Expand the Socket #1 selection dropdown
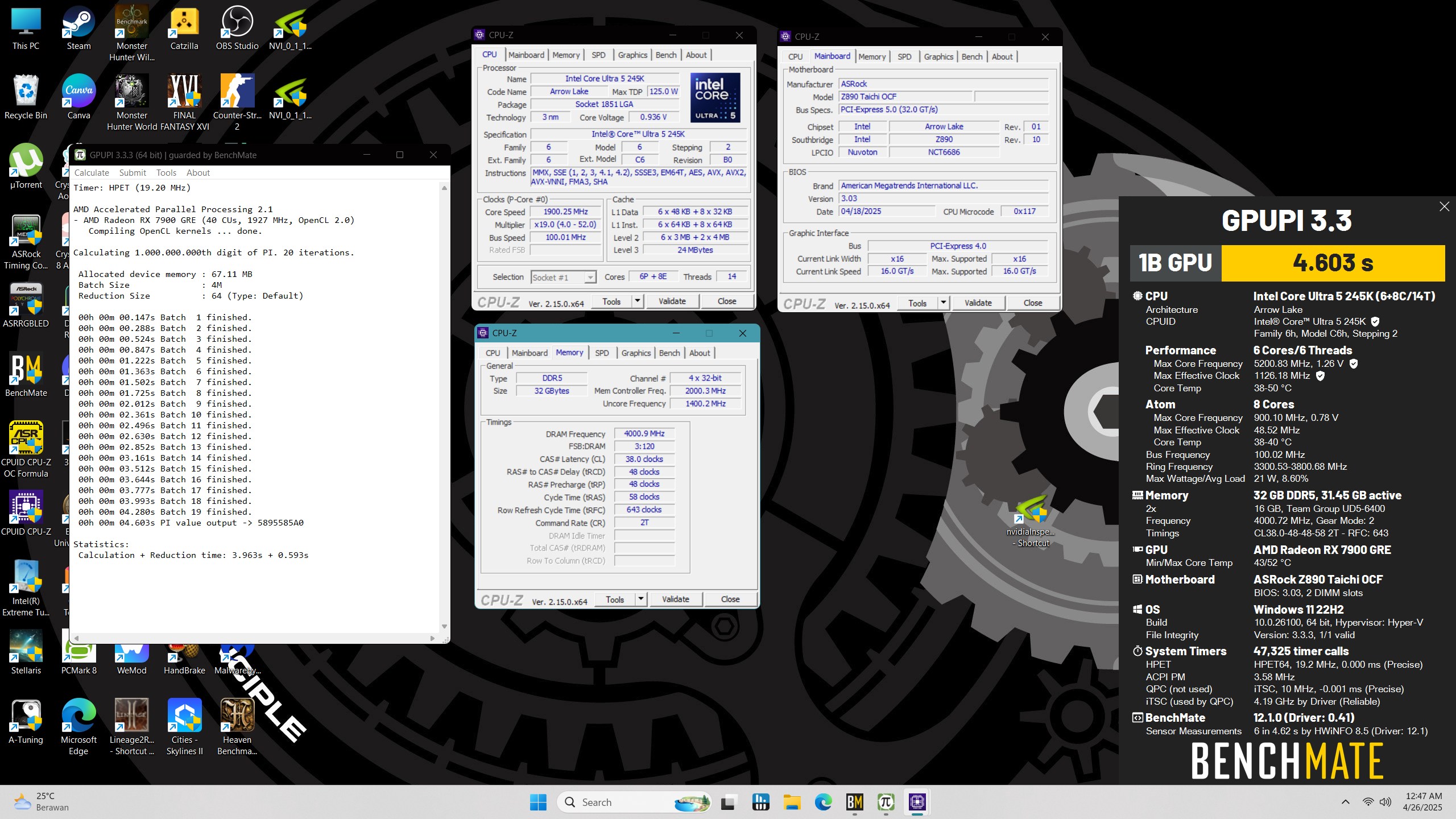 click(590, 278)
